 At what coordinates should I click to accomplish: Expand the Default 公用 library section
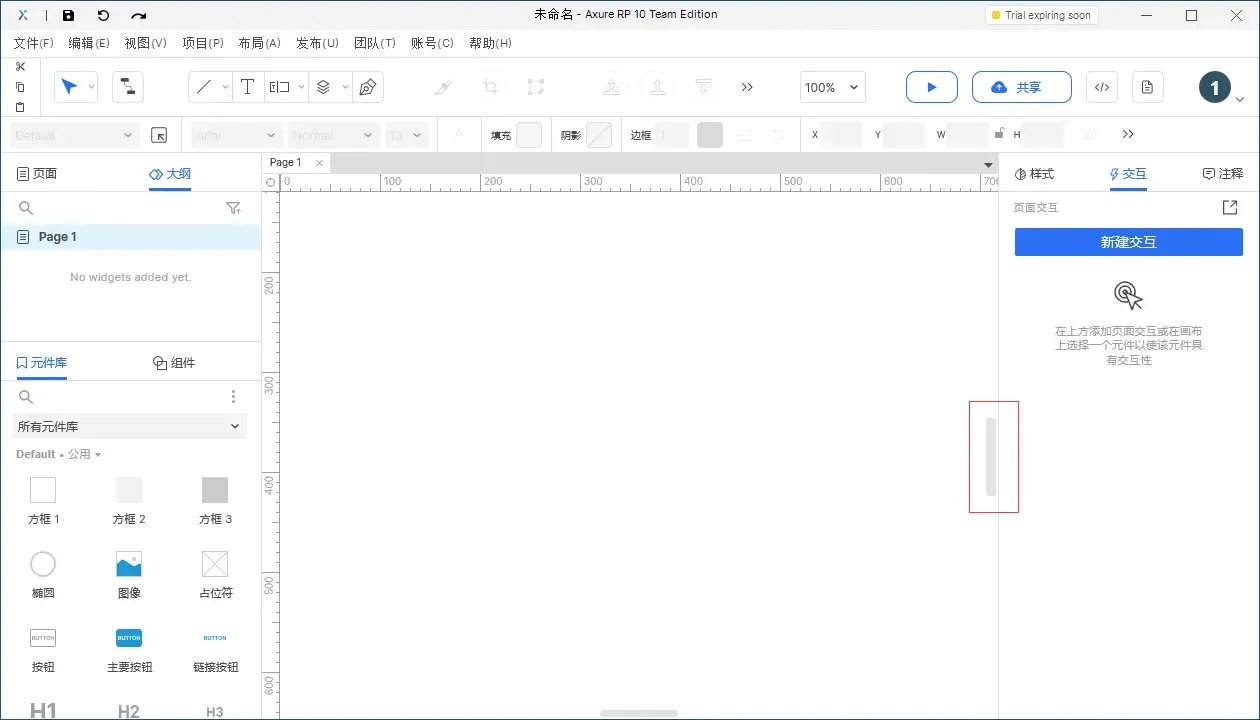pyautogui.click(x=58, y=454)
